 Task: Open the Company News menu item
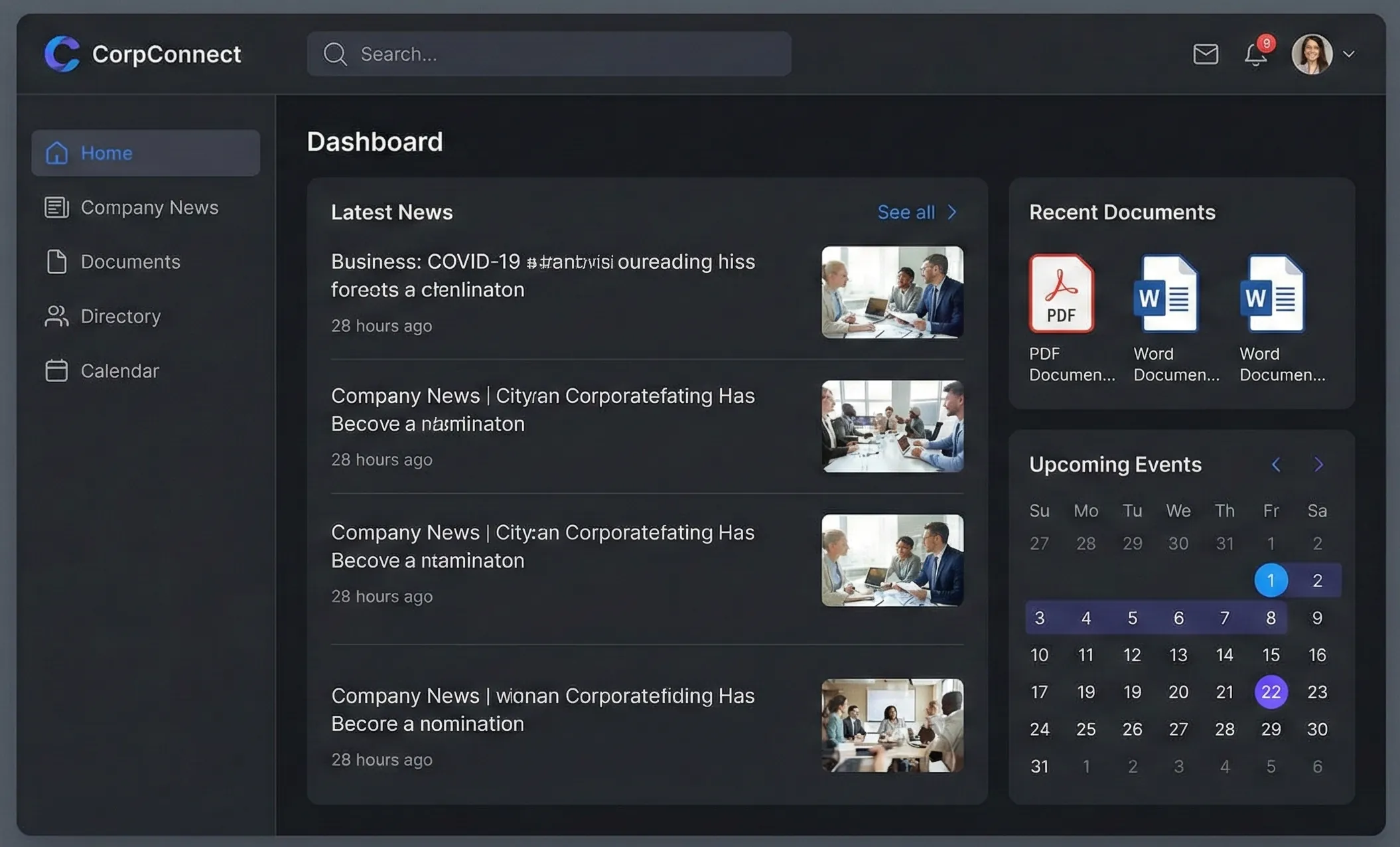point(149,207)
